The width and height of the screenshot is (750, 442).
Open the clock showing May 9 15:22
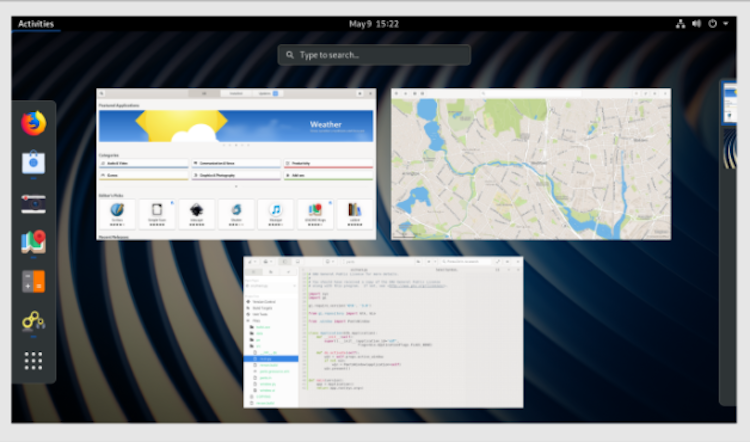click(374, 23)
